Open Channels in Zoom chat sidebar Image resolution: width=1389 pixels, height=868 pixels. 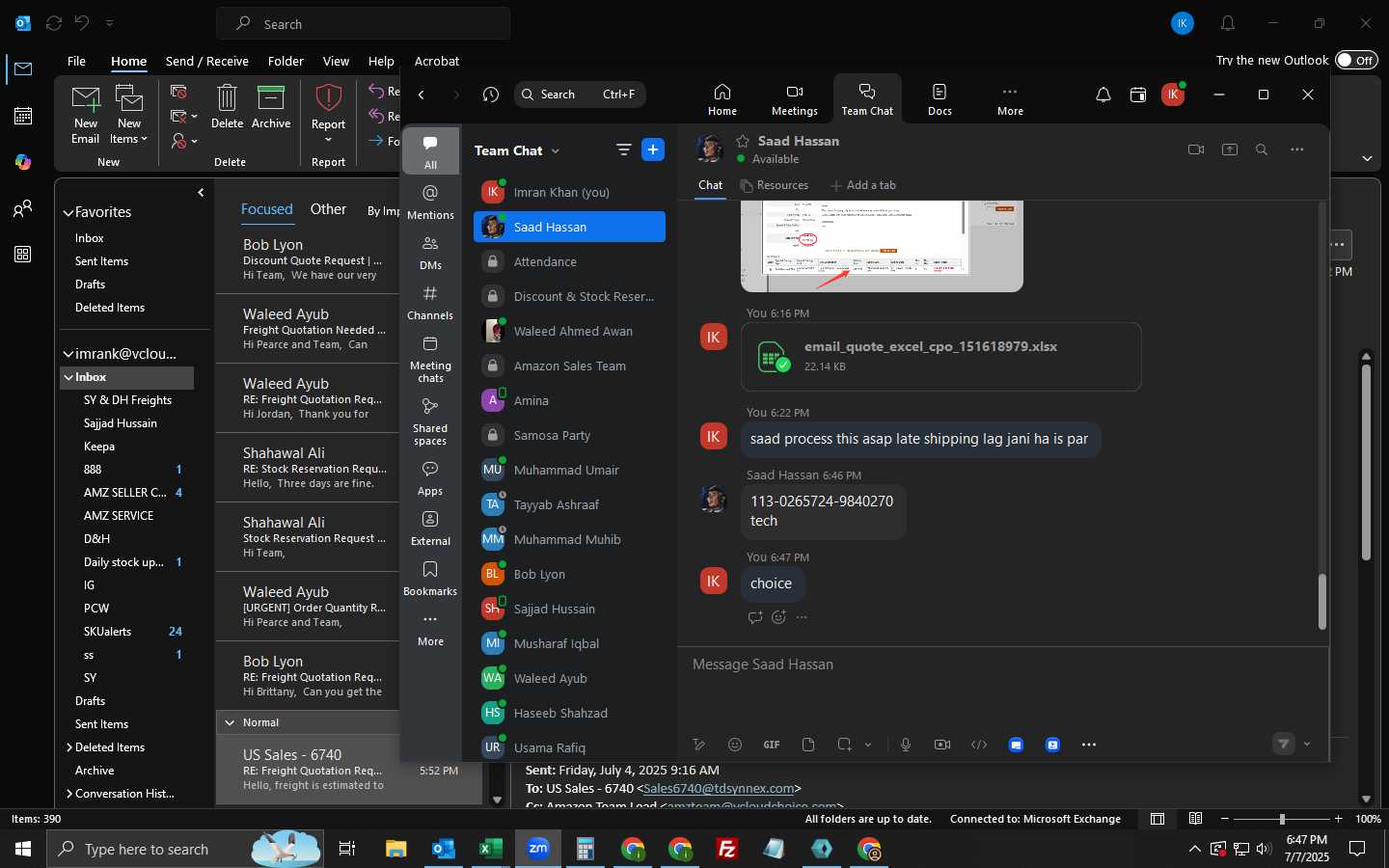coord(430,303)
